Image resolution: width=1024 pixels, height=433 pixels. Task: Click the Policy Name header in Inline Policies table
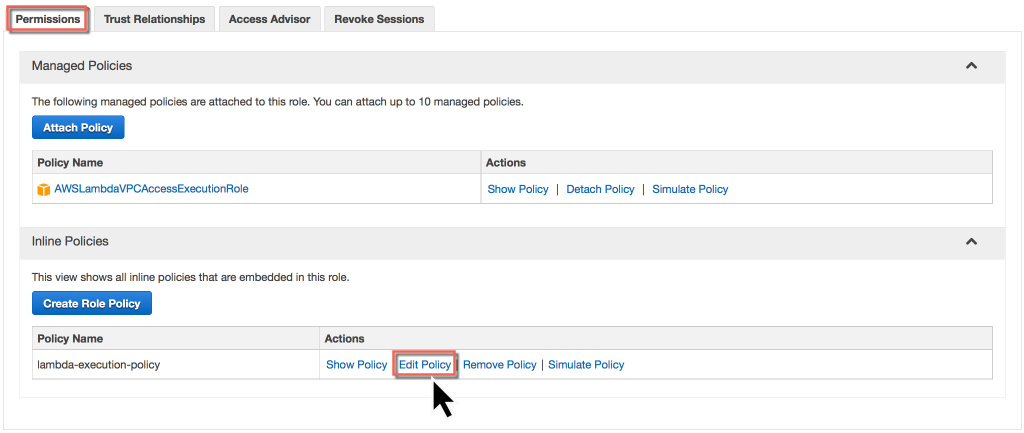pos(70,338)
